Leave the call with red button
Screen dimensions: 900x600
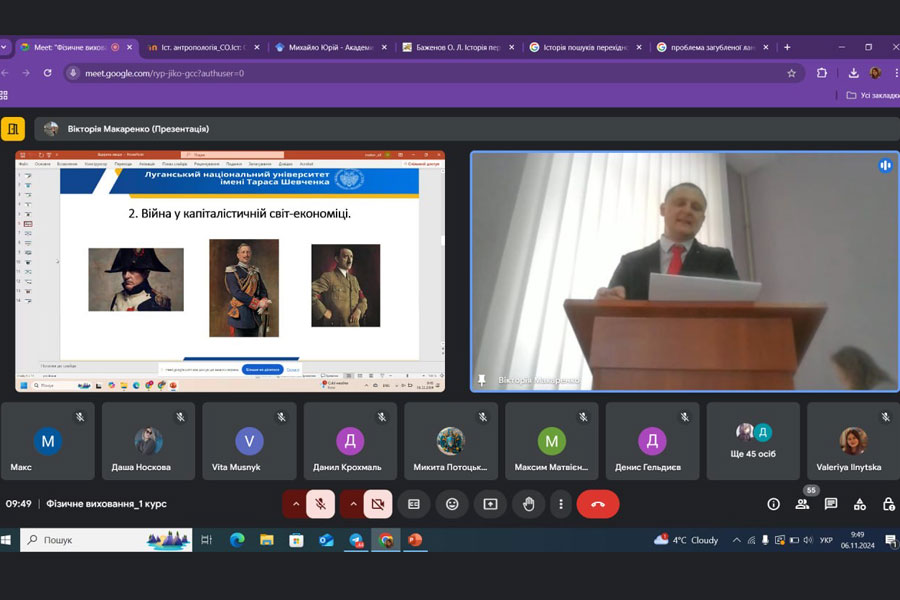coord(598,504)
